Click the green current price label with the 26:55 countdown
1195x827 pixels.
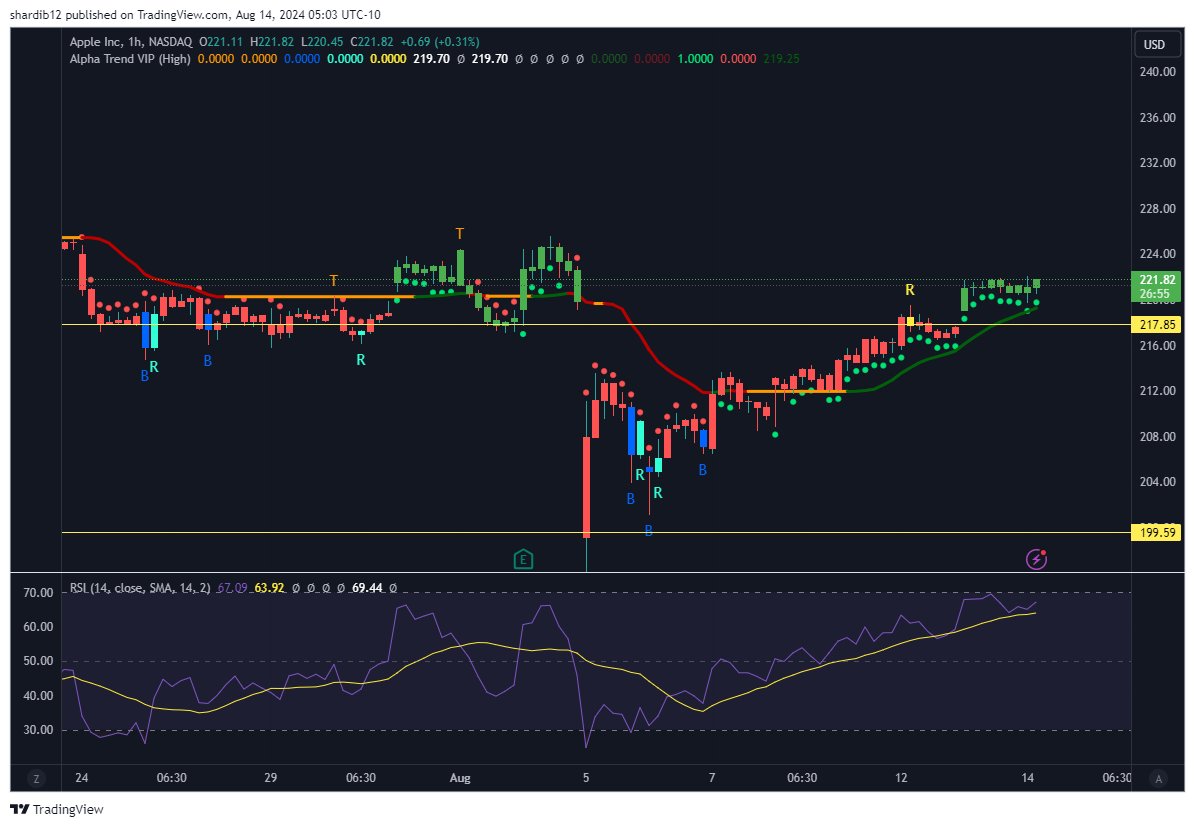1155,287
